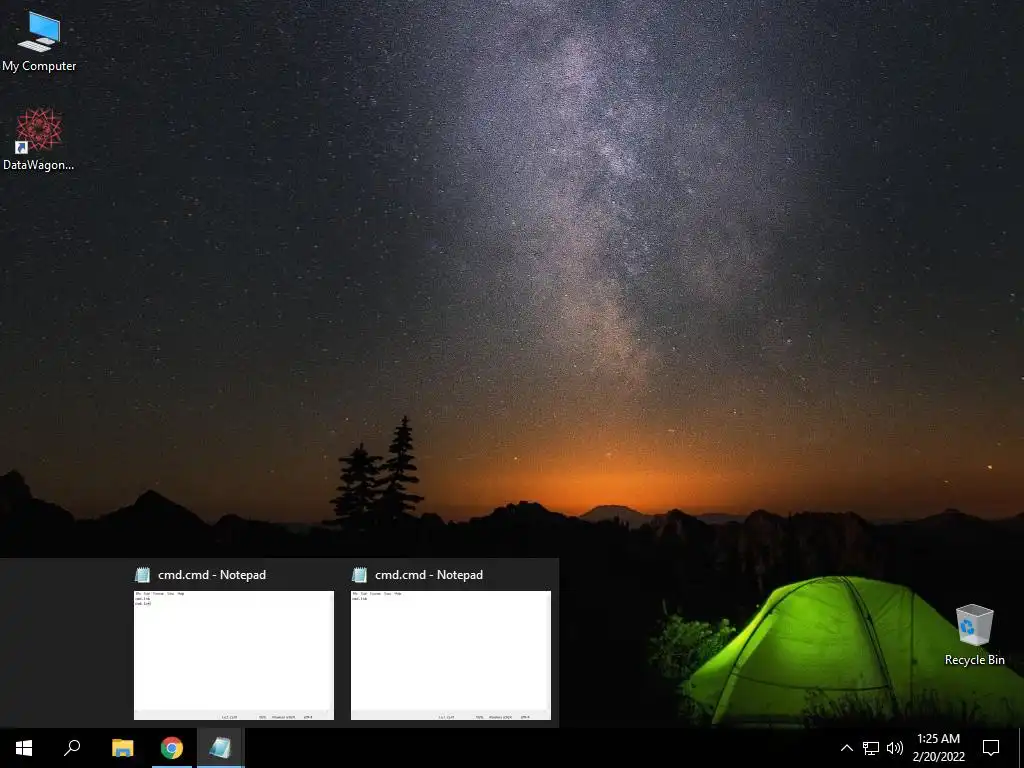Show hidden system tray icons
Image resolution: width=1024 pixels, height=768 pixels.
[846, 748]
